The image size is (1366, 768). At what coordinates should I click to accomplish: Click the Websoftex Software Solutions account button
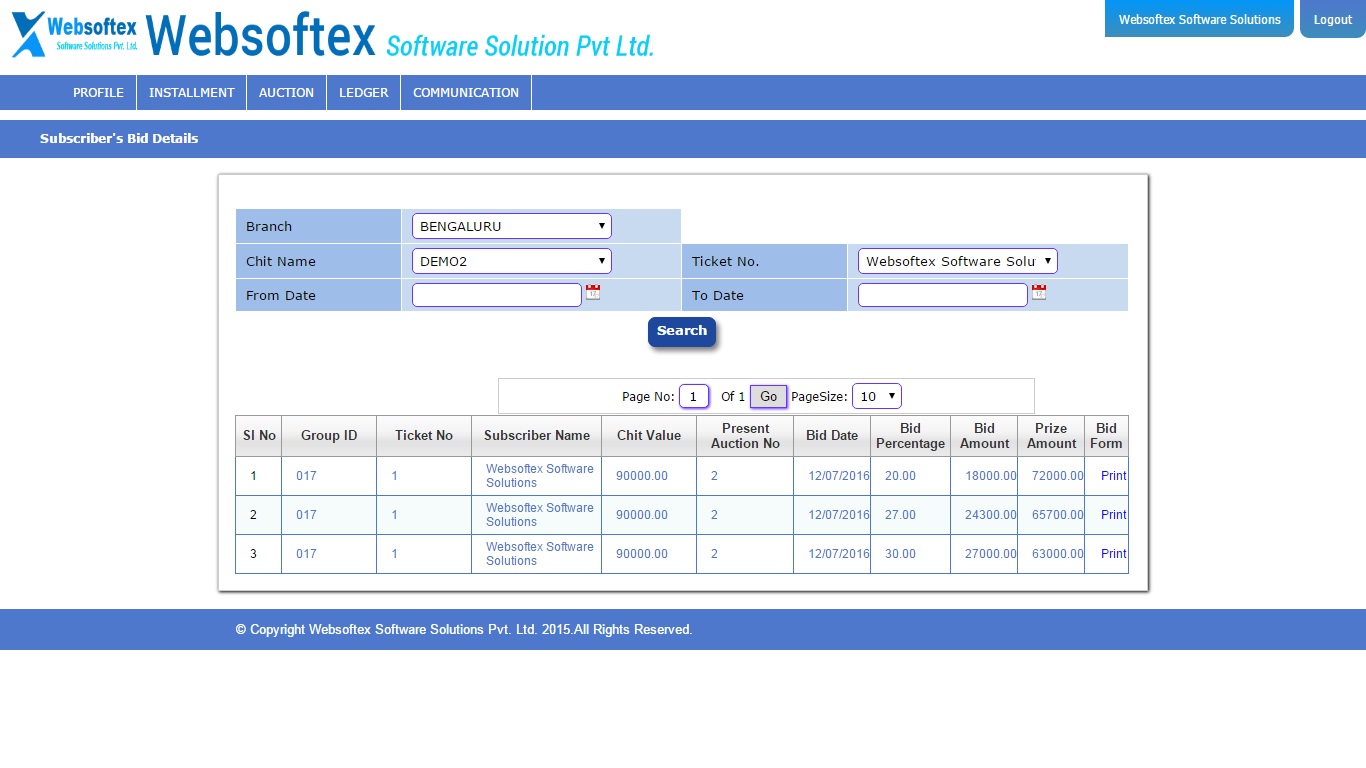[1199, 19]
